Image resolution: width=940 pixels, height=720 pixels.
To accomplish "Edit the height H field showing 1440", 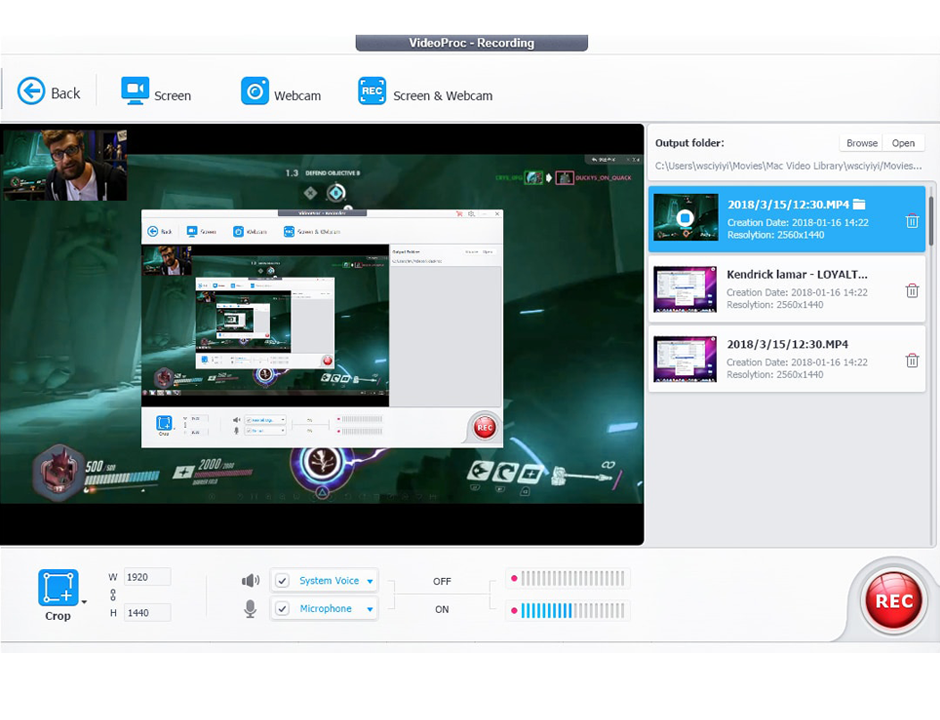I will point(147,612).
